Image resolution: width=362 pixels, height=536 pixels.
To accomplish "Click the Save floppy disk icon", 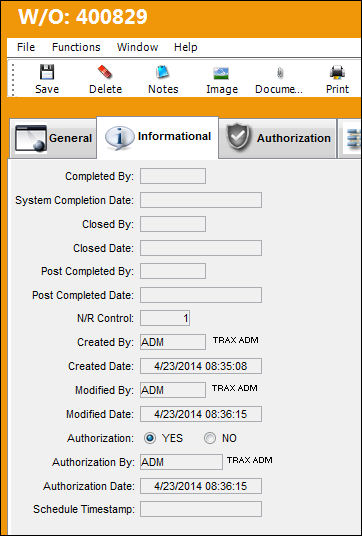I will pyautogui.click(x=47, y=72).
